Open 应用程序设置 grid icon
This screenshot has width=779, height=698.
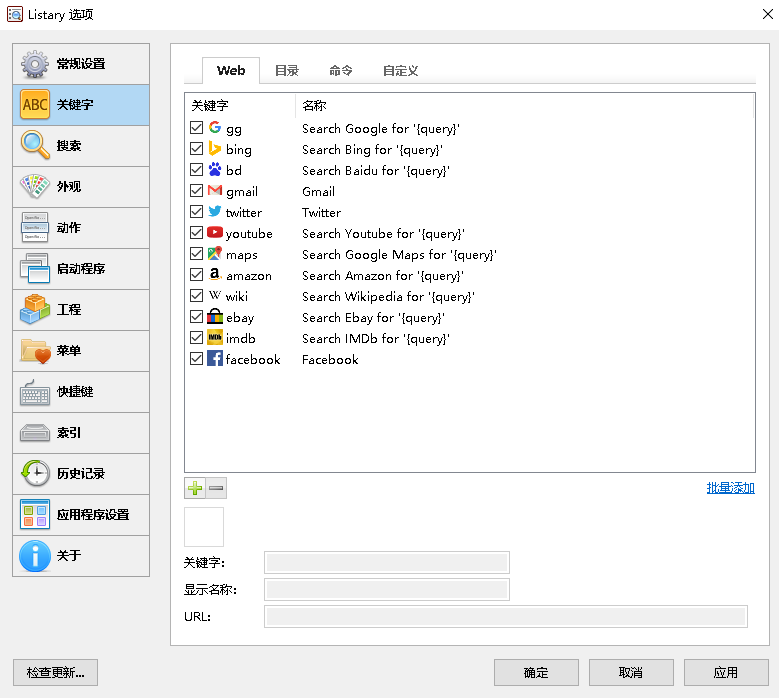pyautogui.click(x=35, y=514)
